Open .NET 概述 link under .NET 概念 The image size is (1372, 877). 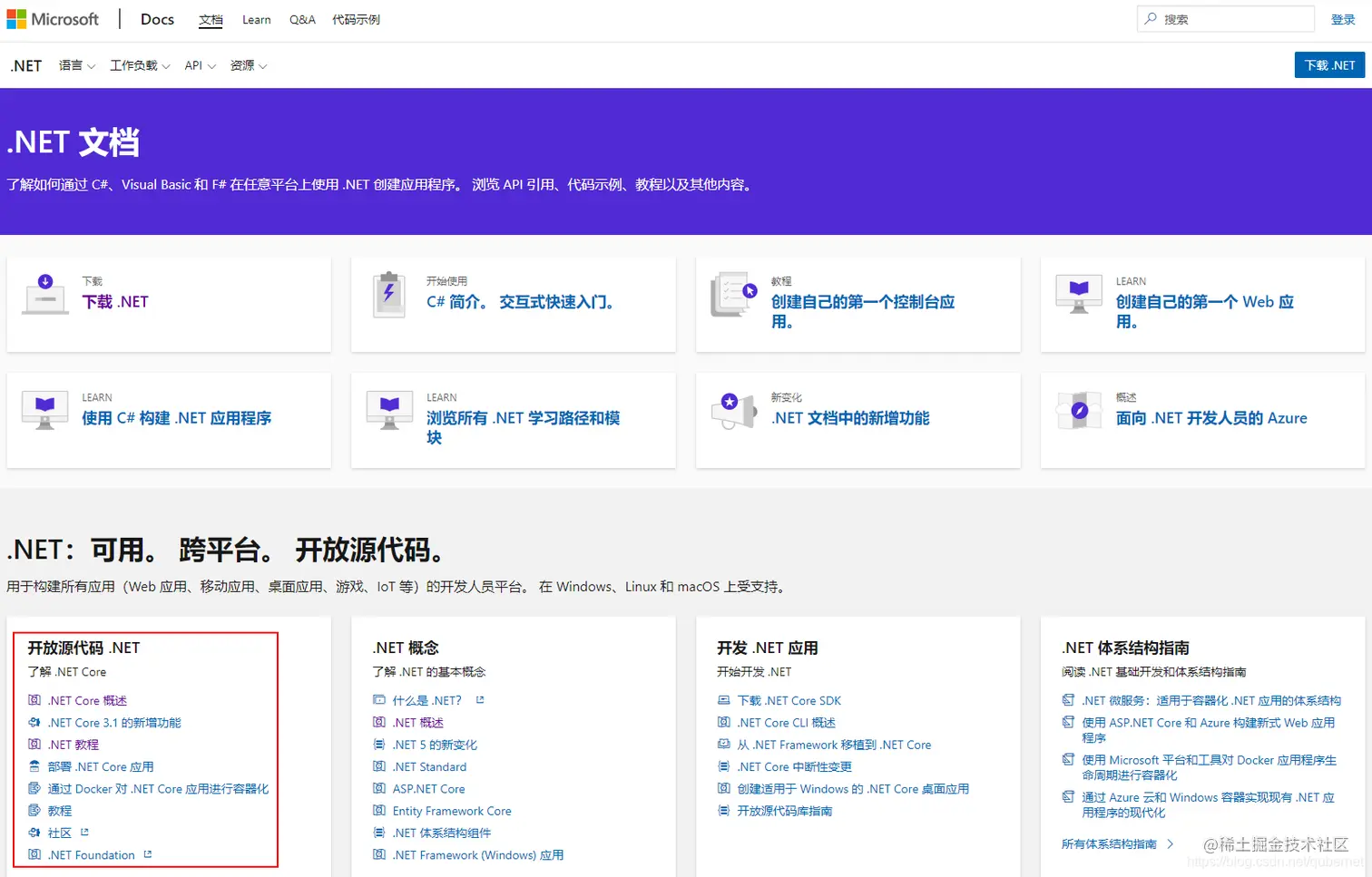[418, 723]
